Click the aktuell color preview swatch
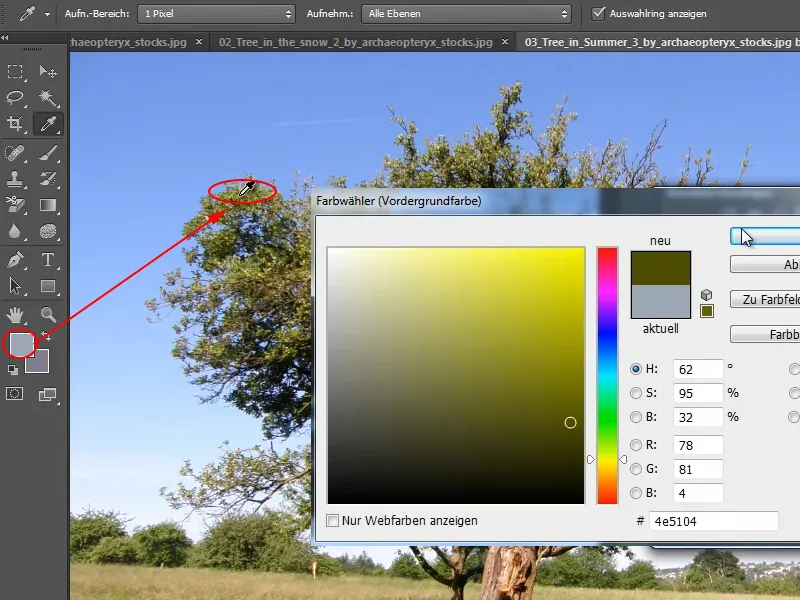 (661, 301)
